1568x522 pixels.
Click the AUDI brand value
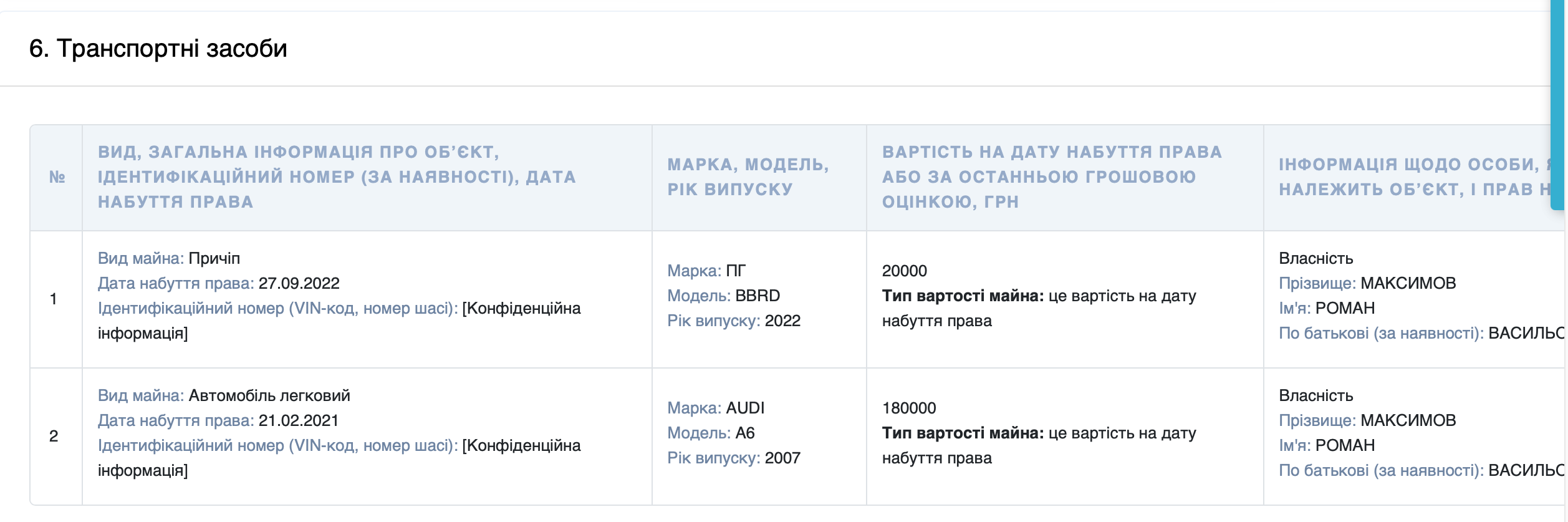tap(745, 408)
